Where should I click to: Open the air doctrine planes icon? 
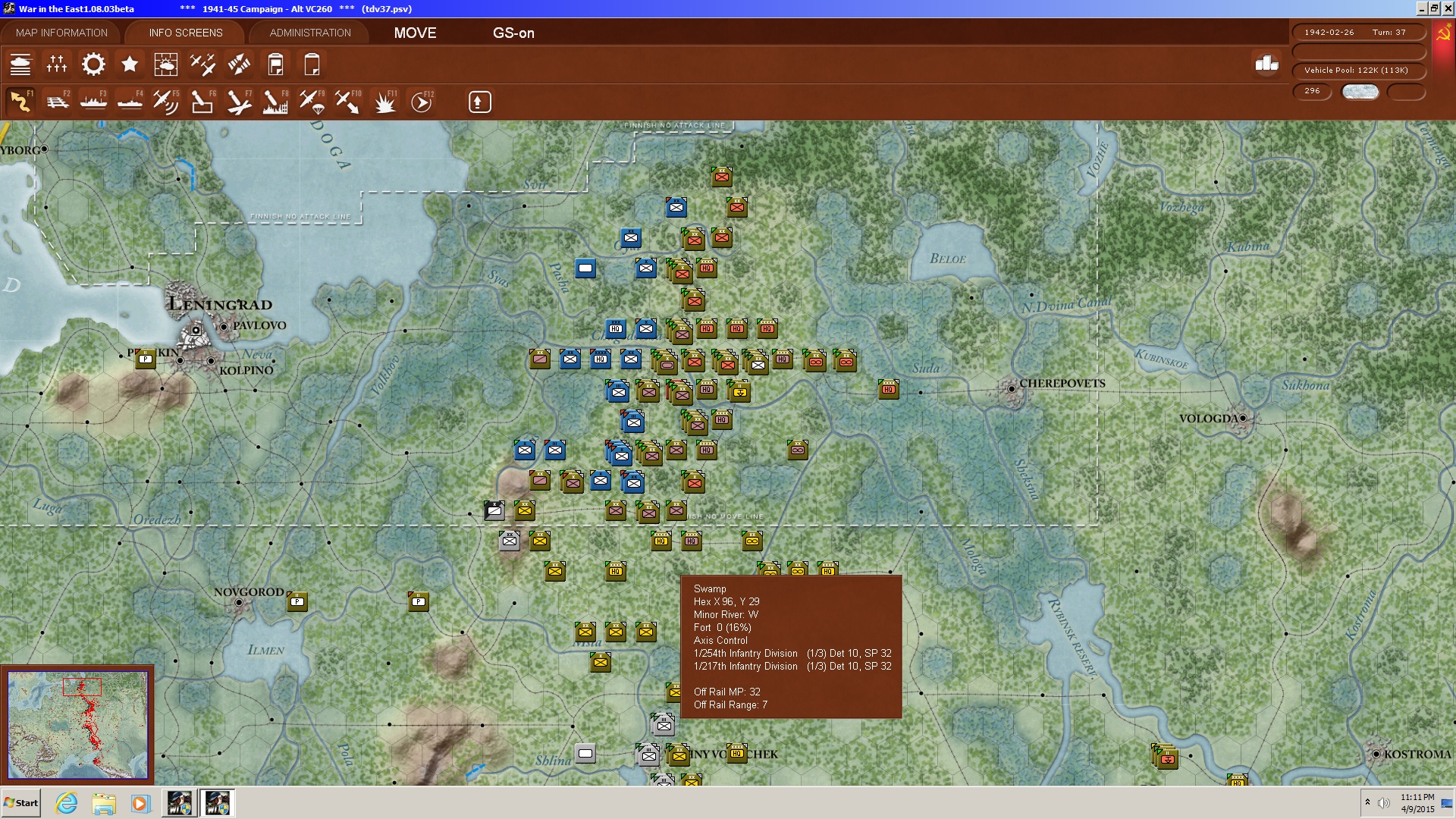(x=202, y=64)
